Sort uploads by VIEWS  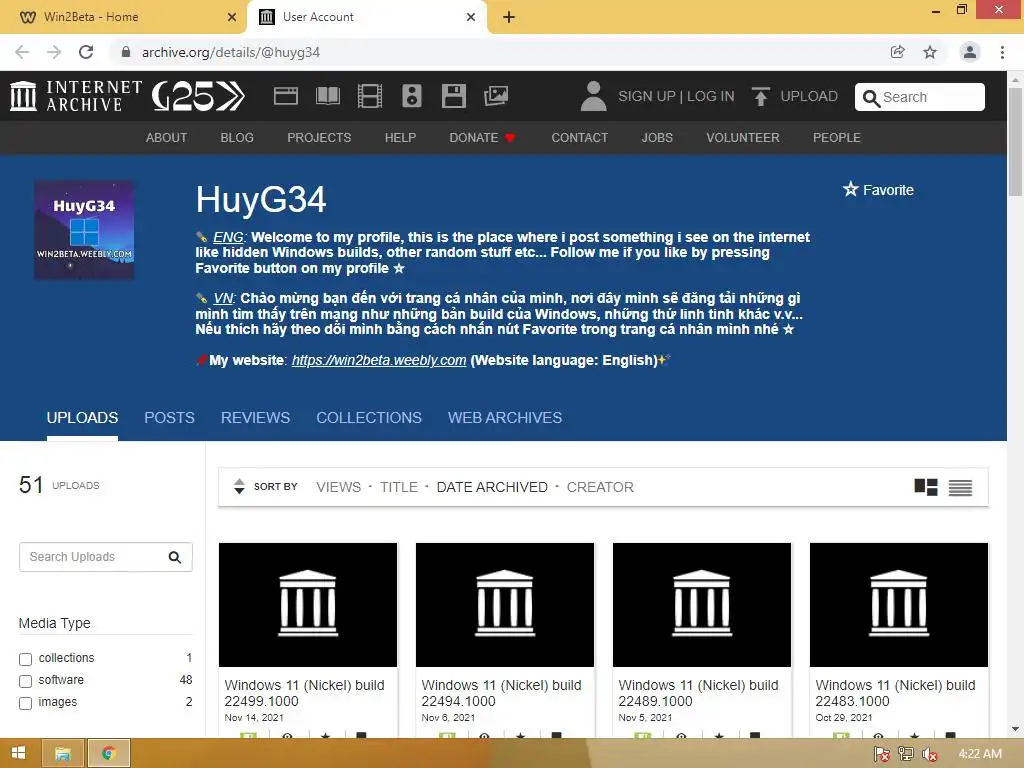click(x=338, y=487)
